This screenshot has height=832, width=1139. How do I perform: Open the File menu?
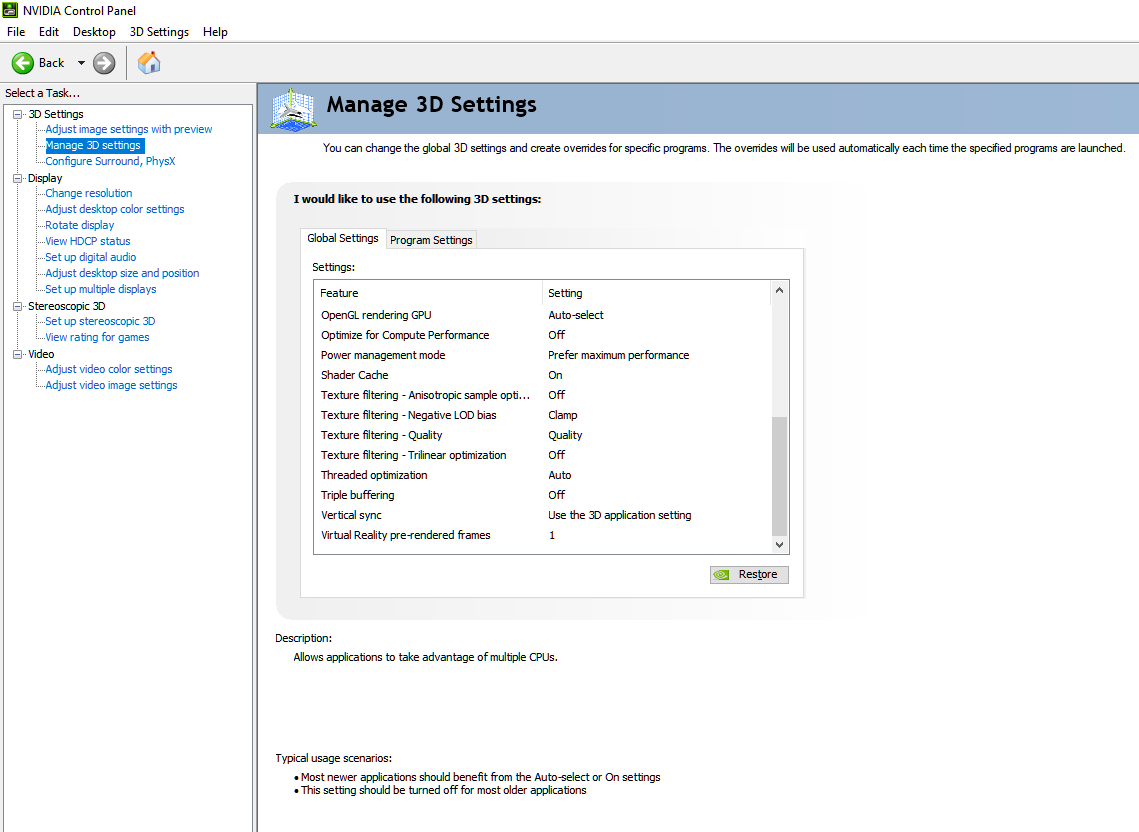pyautogui.click(x=16, y=32)
